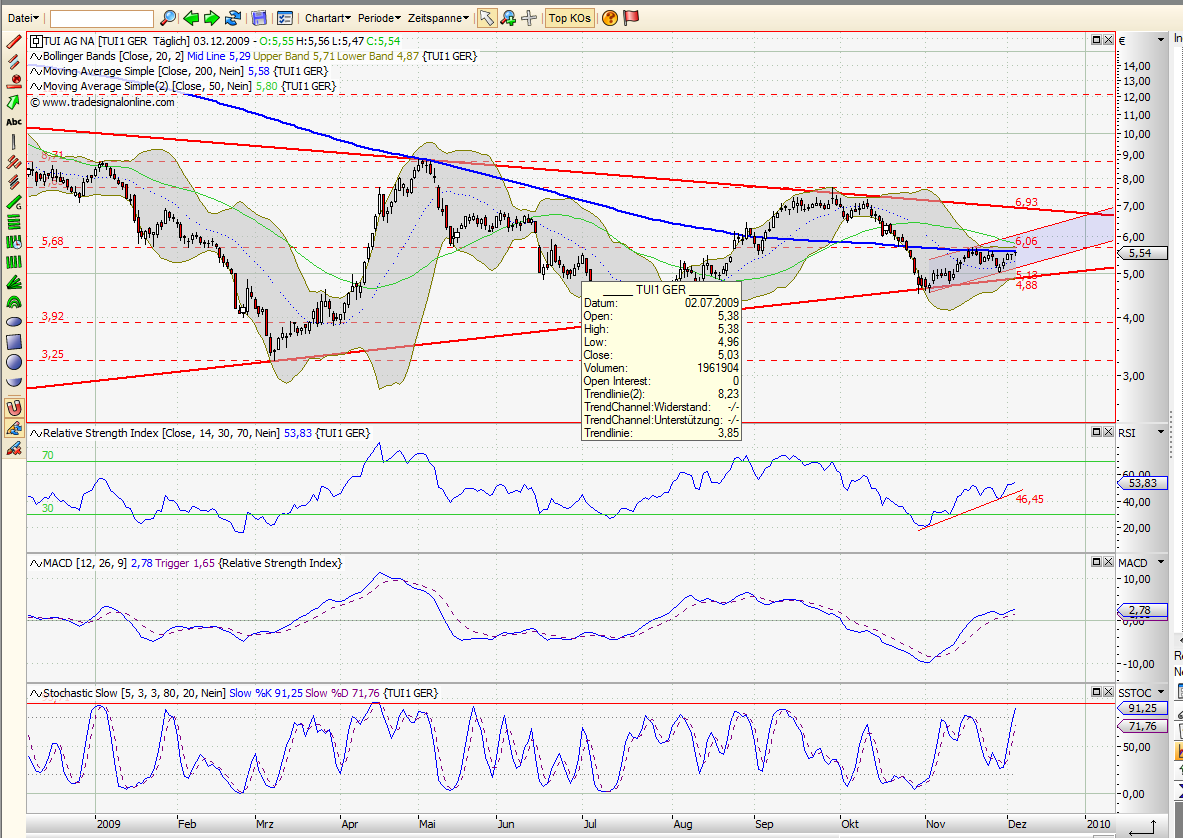This screenshot has width=1183, height=838.
Task: Select the parallel trend channel tool
Action: pyautogui.click(x=14, y=60)
